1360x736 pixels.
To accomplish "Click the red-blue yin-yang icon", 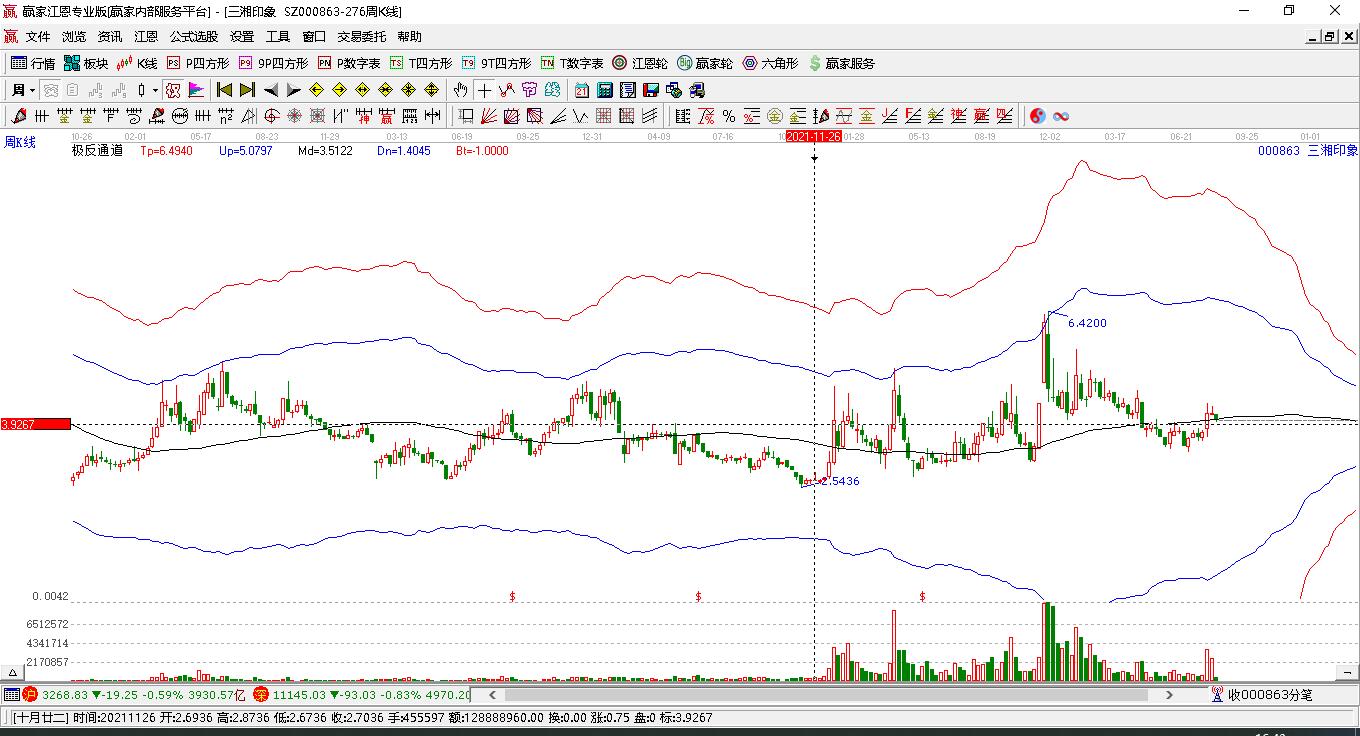I will click(1038, 116).
